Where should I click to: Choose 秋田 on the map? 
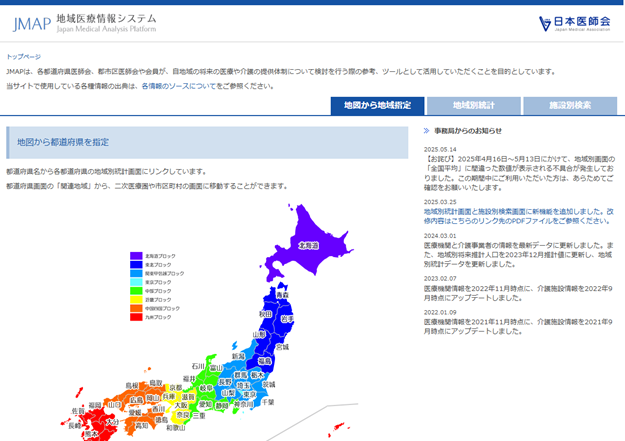point(265,314)
